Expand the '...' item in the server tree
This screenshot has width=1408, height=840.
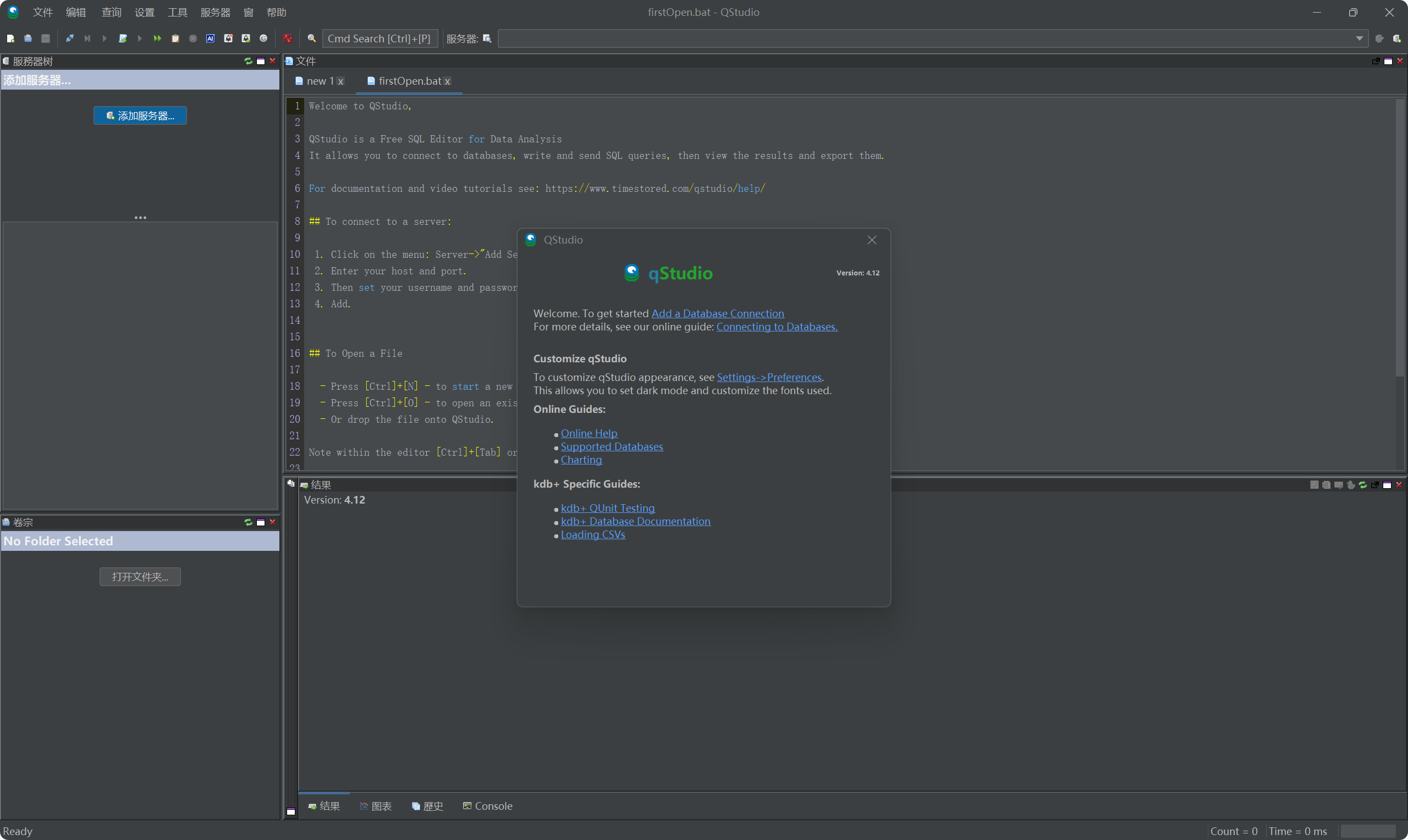click(x=140, y=217)
